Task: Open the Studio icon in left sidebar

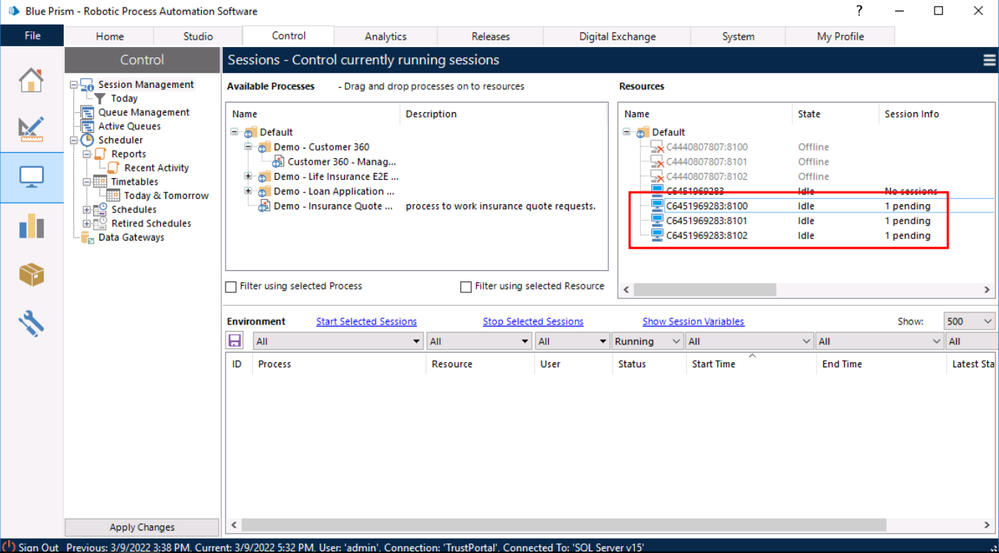Action: (x=31, y=128)
